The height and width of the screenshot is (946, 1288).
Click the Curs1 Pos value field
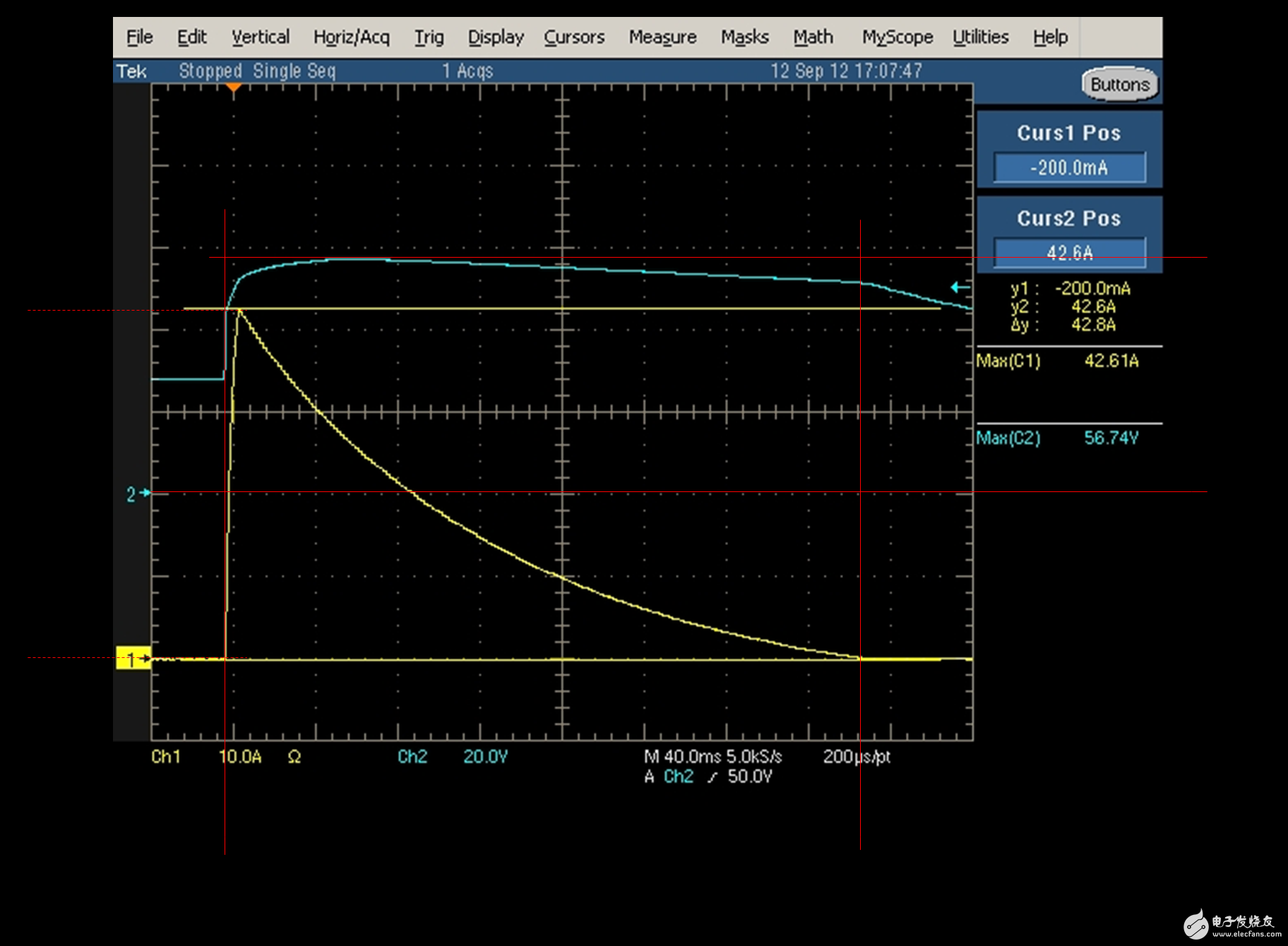(x=1068, y=168)
